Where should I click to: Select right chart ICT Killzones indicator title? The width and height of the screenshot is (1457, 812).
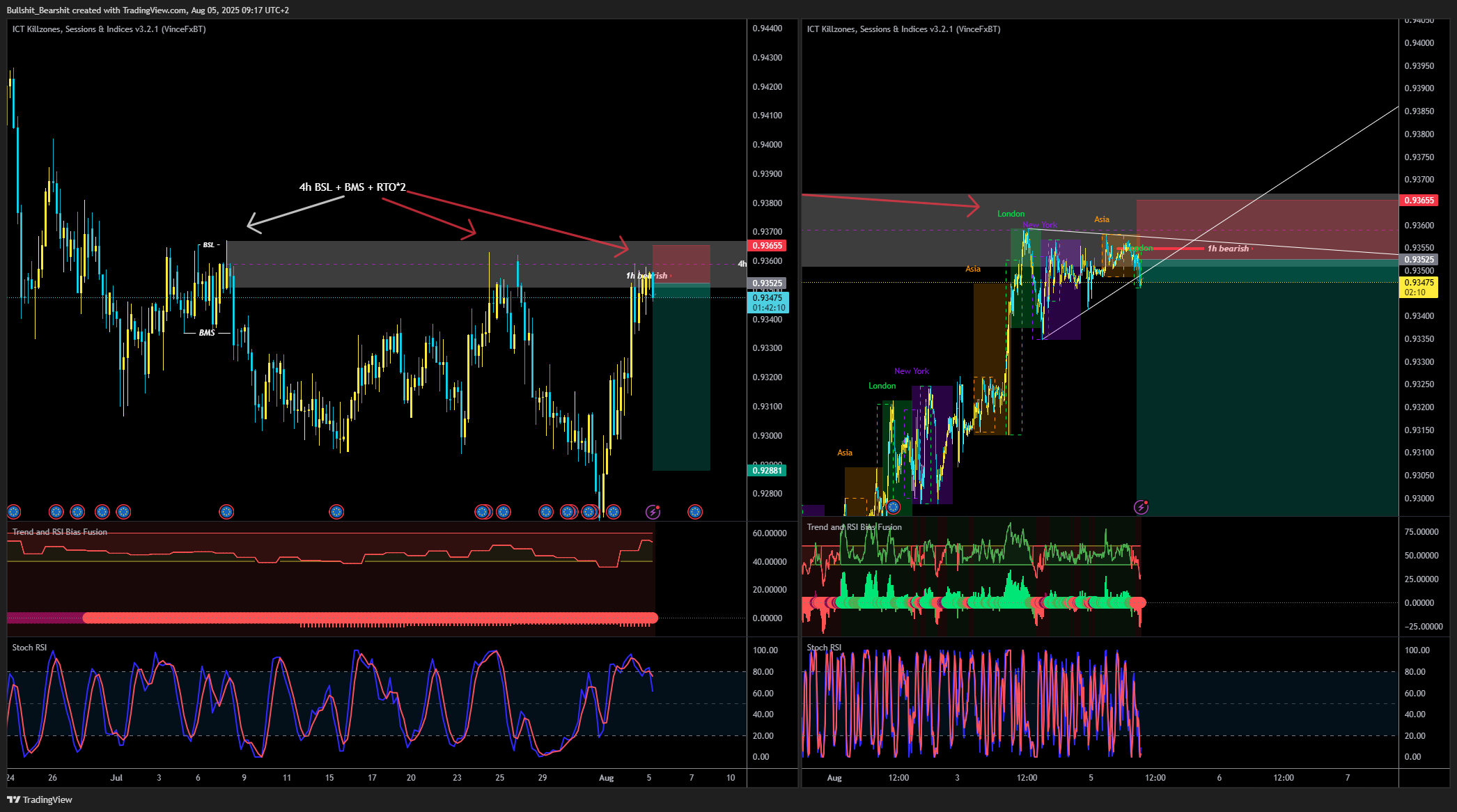click(x=903, y=29)
